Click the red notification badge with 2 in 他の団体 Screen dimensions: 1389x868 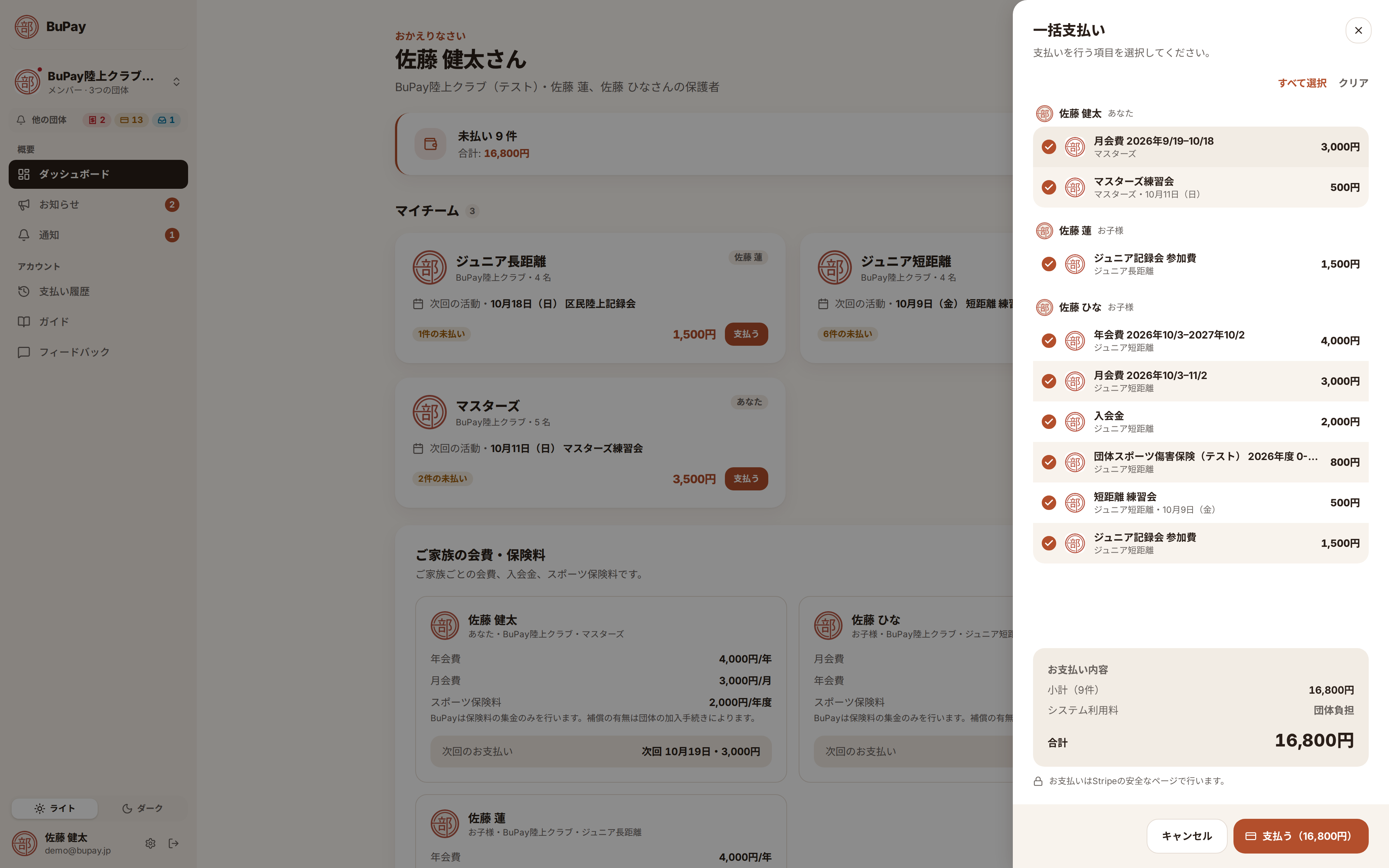pyautogui.click(x=97, y=120)
